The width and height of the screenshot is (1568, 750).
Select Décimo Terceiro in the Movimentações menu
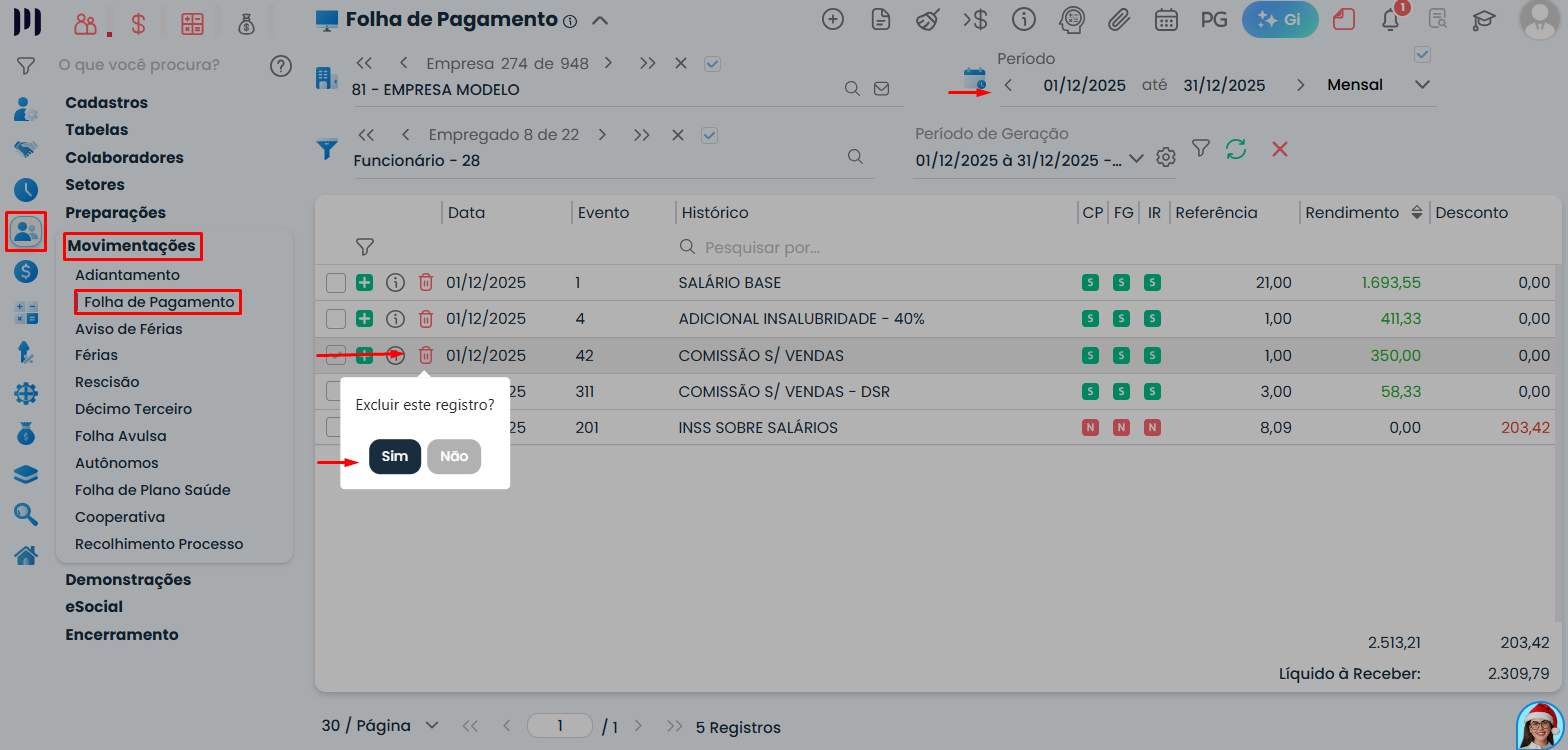(x=133, y=409)
